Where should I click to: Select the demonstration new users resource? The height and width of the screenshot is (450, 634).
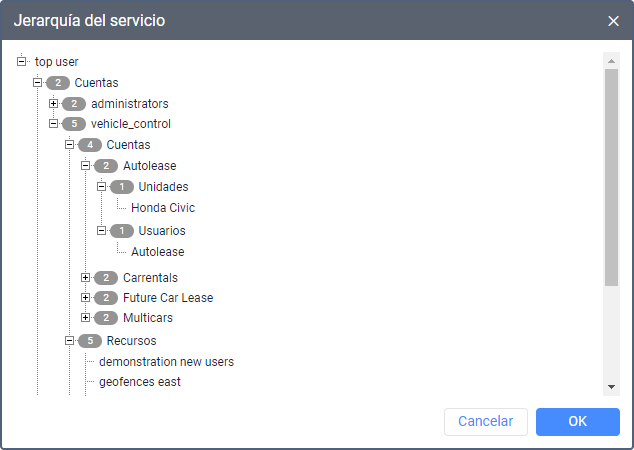(x=166, y=361)
